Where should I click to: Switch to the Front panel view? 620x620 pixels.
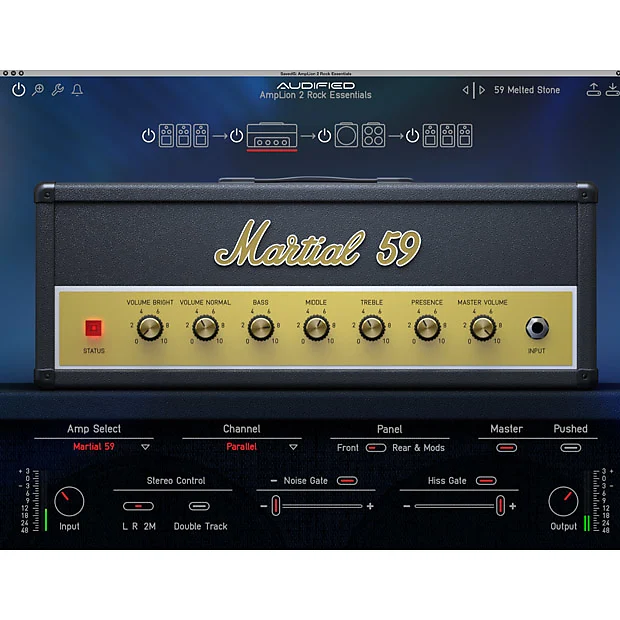click(348, 448)
